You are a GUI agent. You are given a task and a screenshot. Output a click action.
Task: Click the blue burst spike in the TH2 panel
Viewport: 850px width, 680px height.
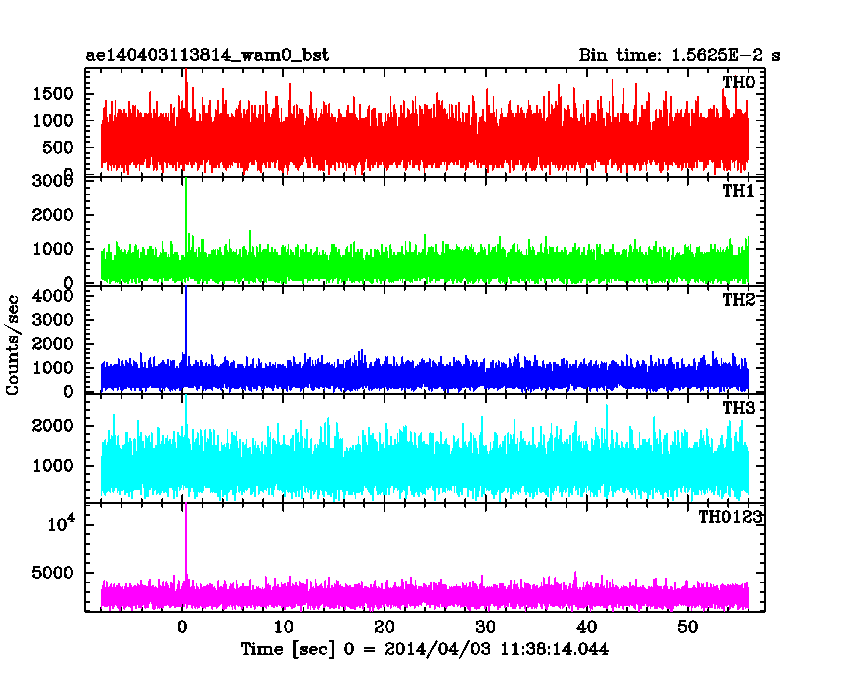coord(186,320)
